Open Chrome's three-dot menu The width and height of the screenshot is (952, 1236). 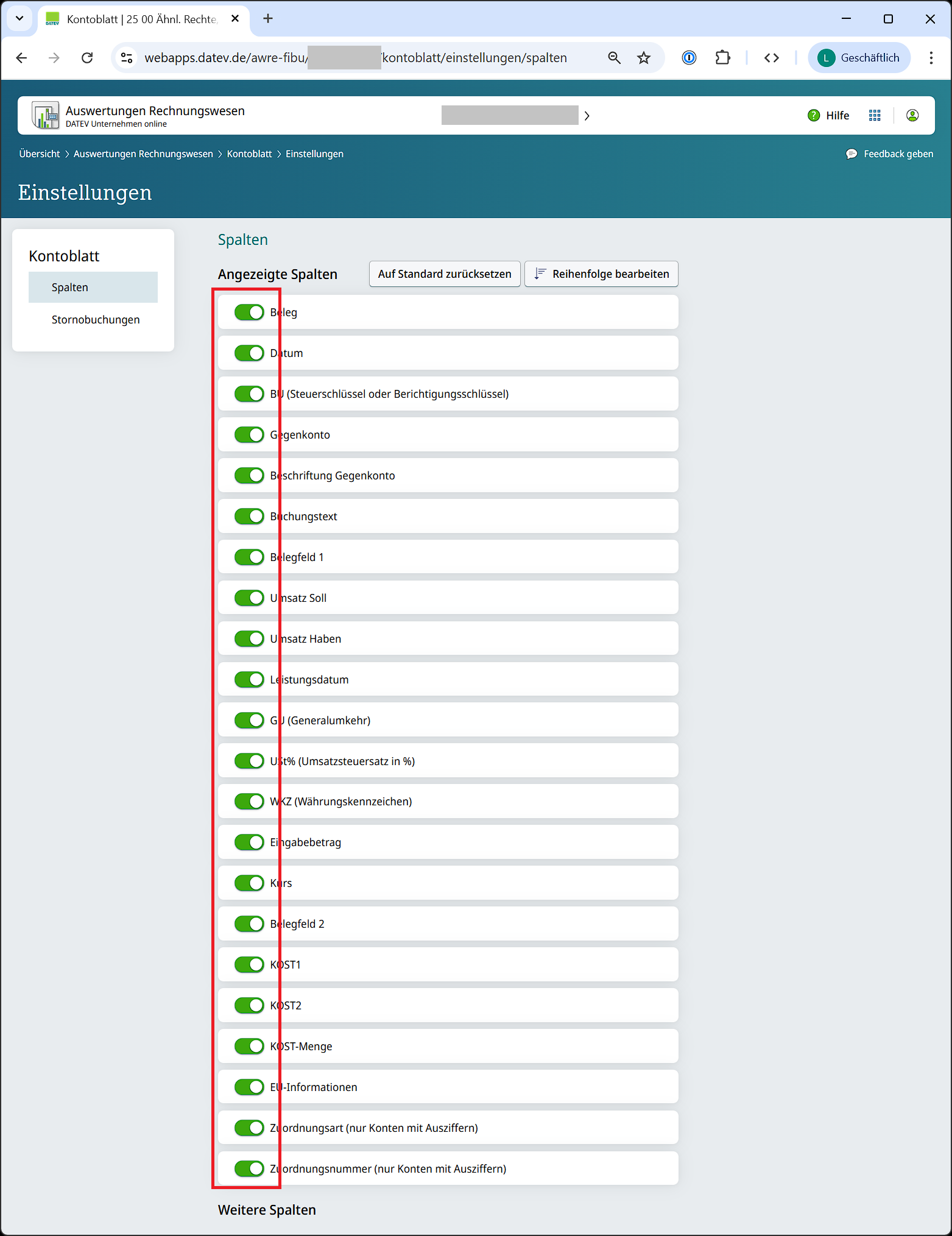931,58
